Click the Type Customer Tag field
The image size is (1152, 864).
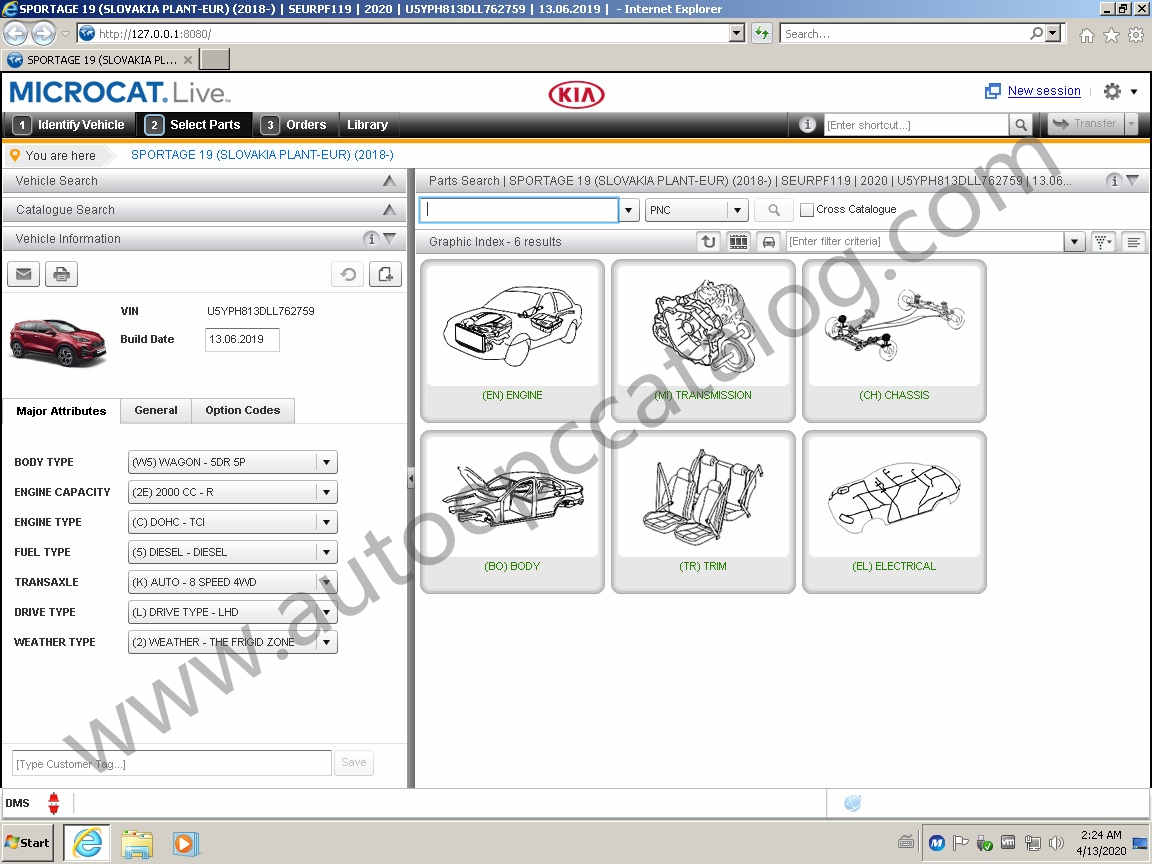pyautogui.click(x=172, y=763)
